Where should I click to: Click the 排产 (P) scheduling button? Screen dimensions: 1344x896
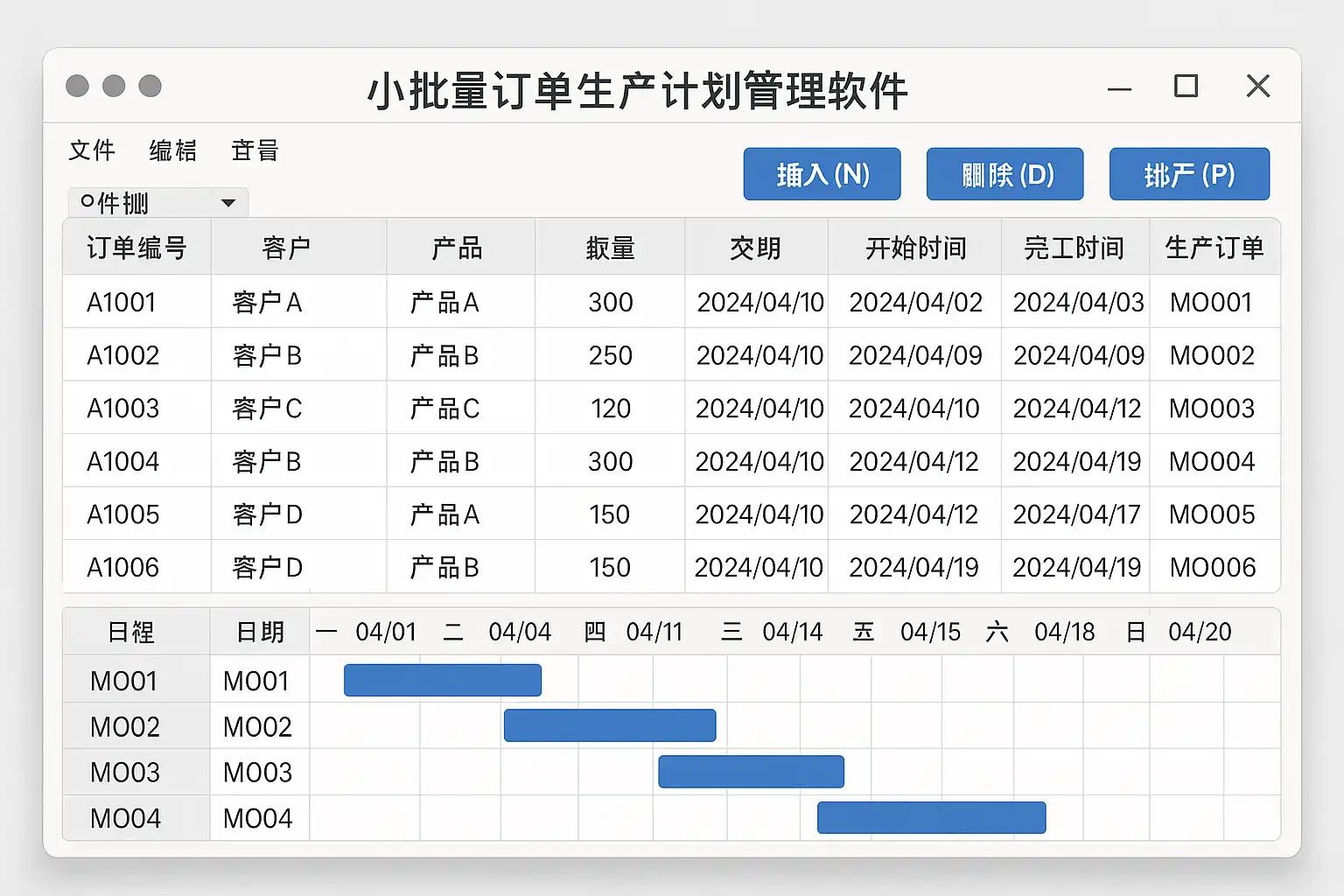(1188, 174)
